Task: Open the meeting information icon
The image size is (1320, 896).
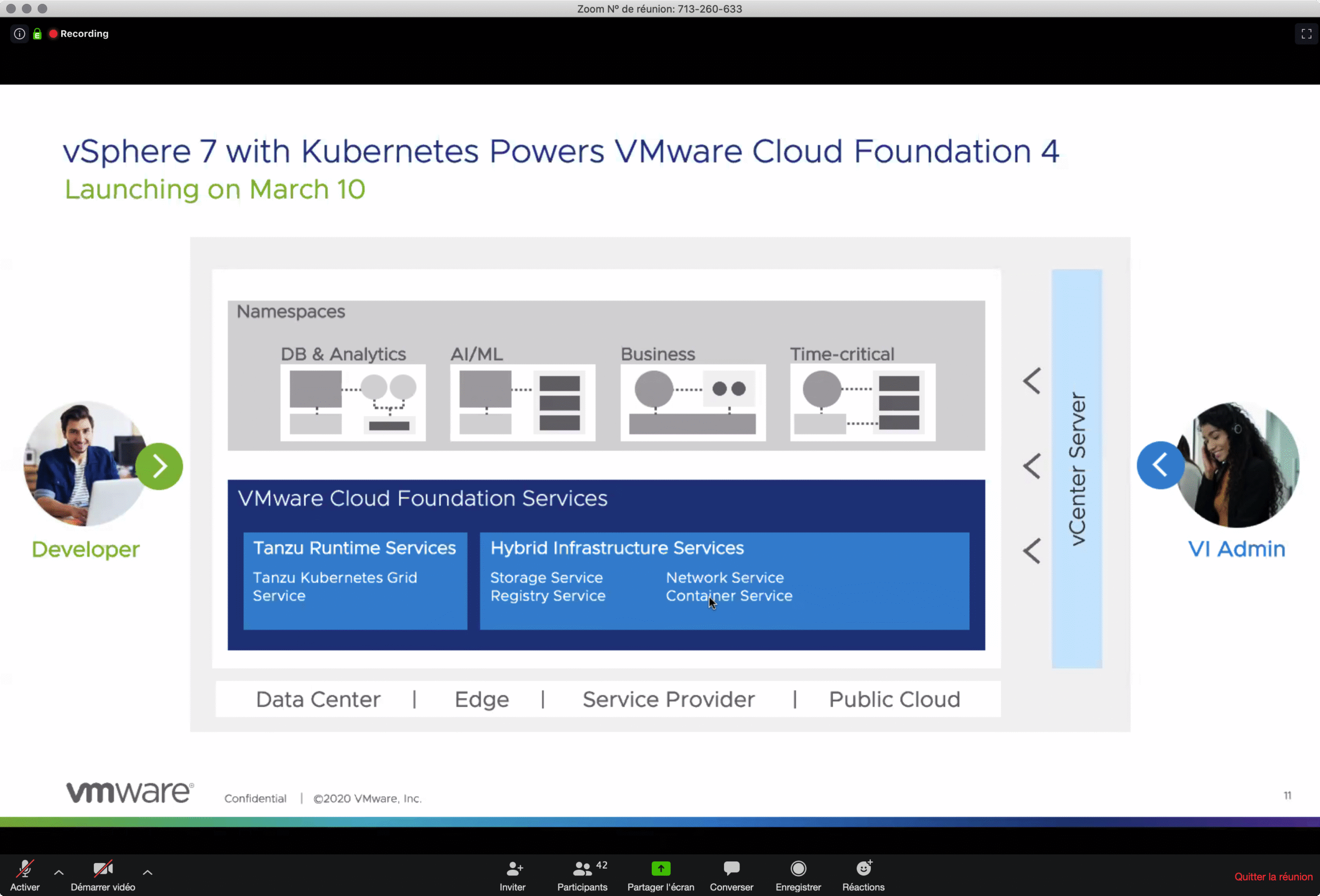Action: (x=19, y=34)
